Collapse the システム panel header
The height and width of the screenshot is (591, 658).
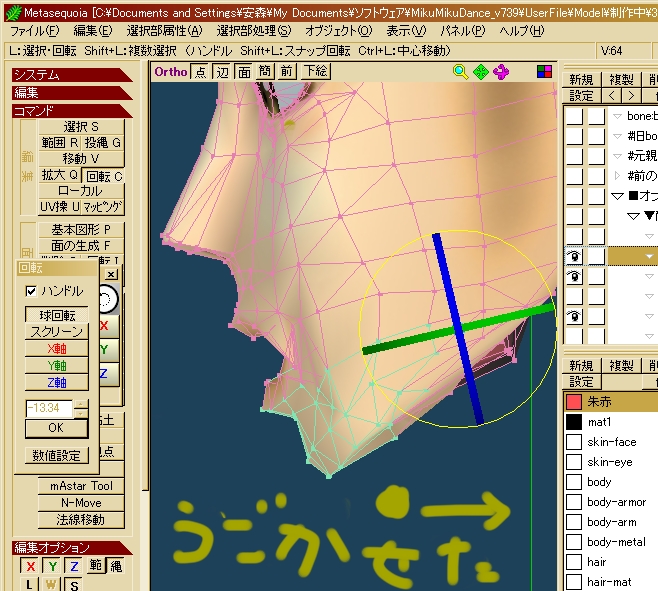pos(71,75)
